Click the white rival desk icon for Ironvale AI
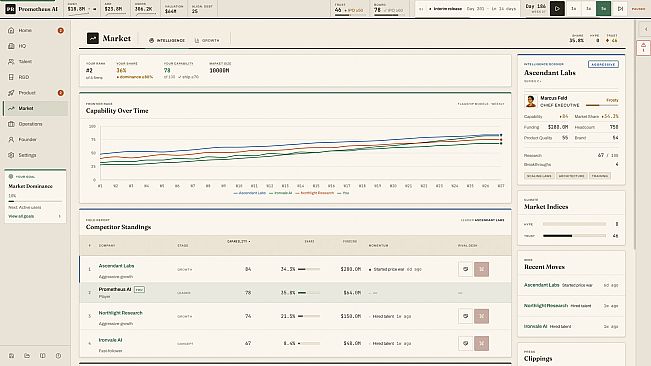The width and height of the screenshot is (651, 366). [x=465, y=343]
